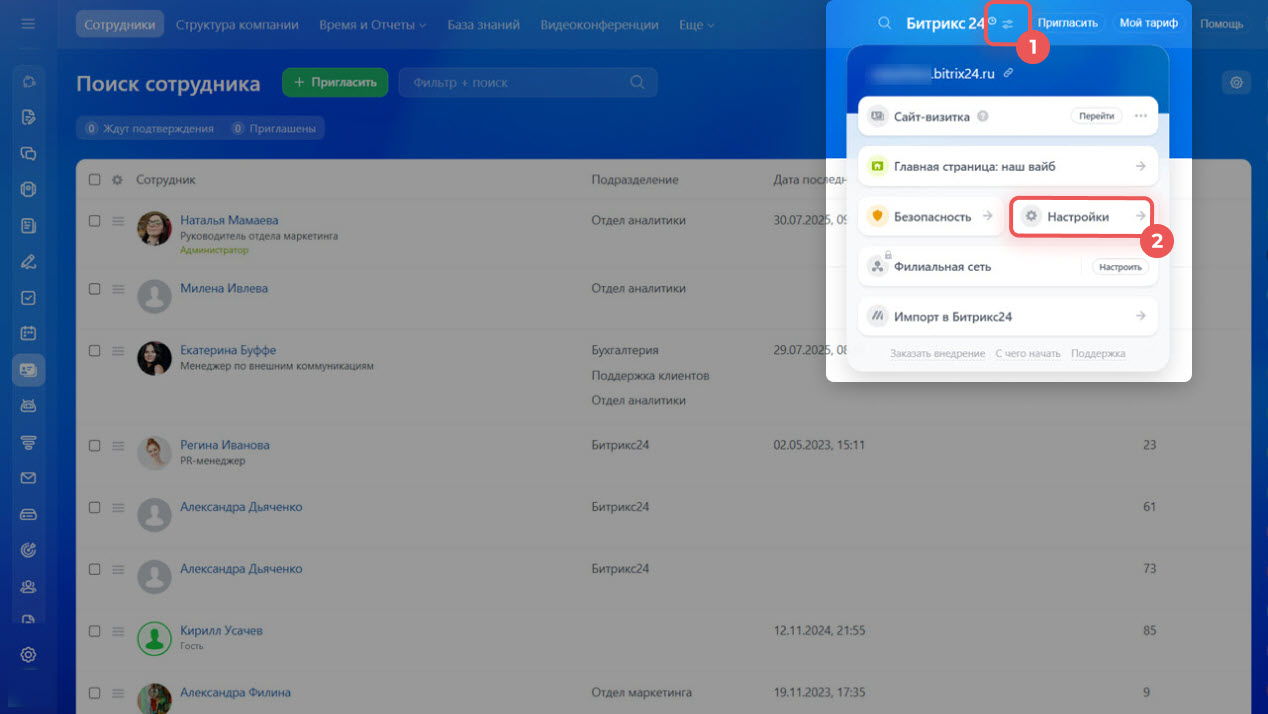Click the sliders settings icon next to Битрикс24
The image size is (1268, 714).
1008,23
